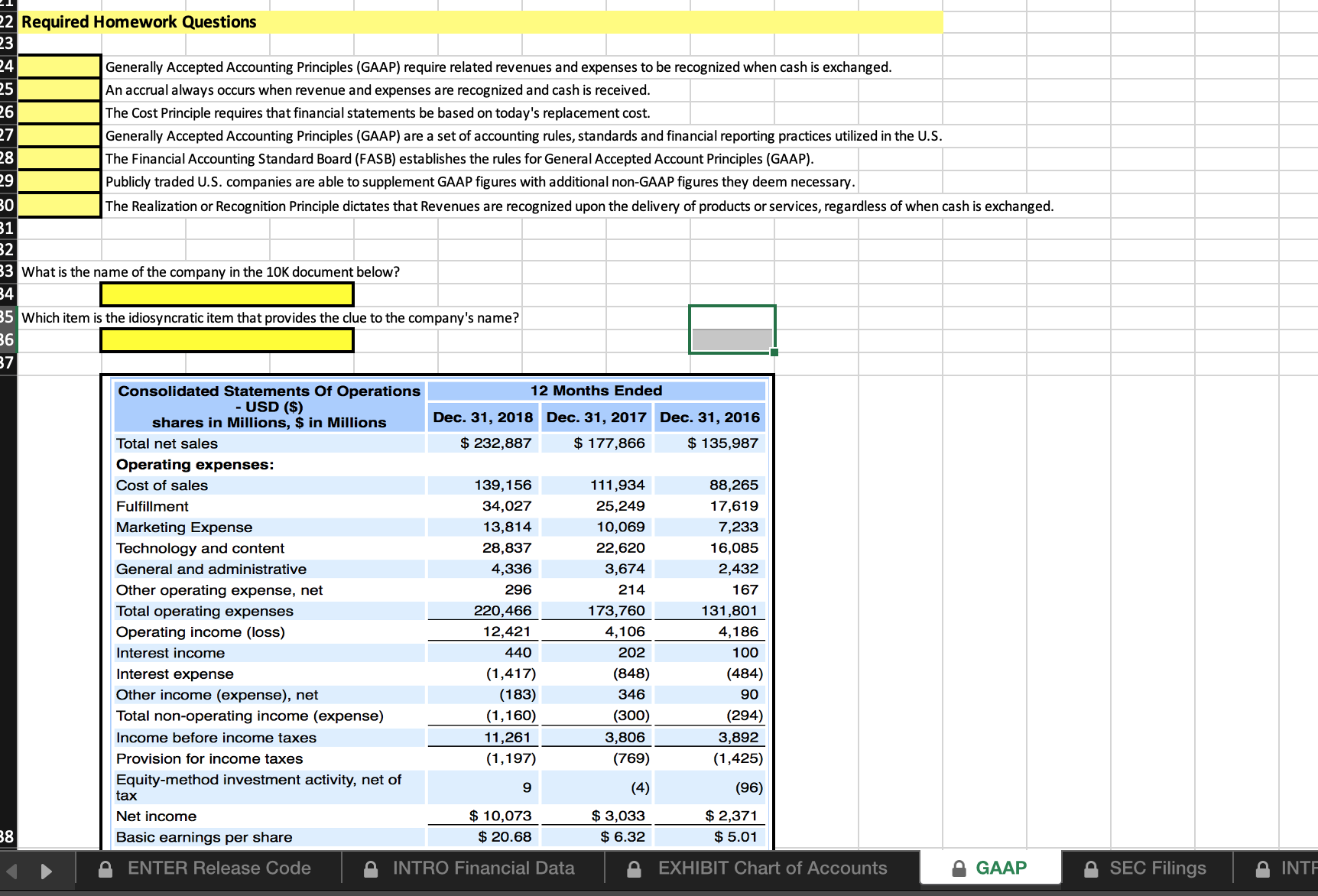
Task: Click '12 Months Ended' header
Action: [596, 391]
